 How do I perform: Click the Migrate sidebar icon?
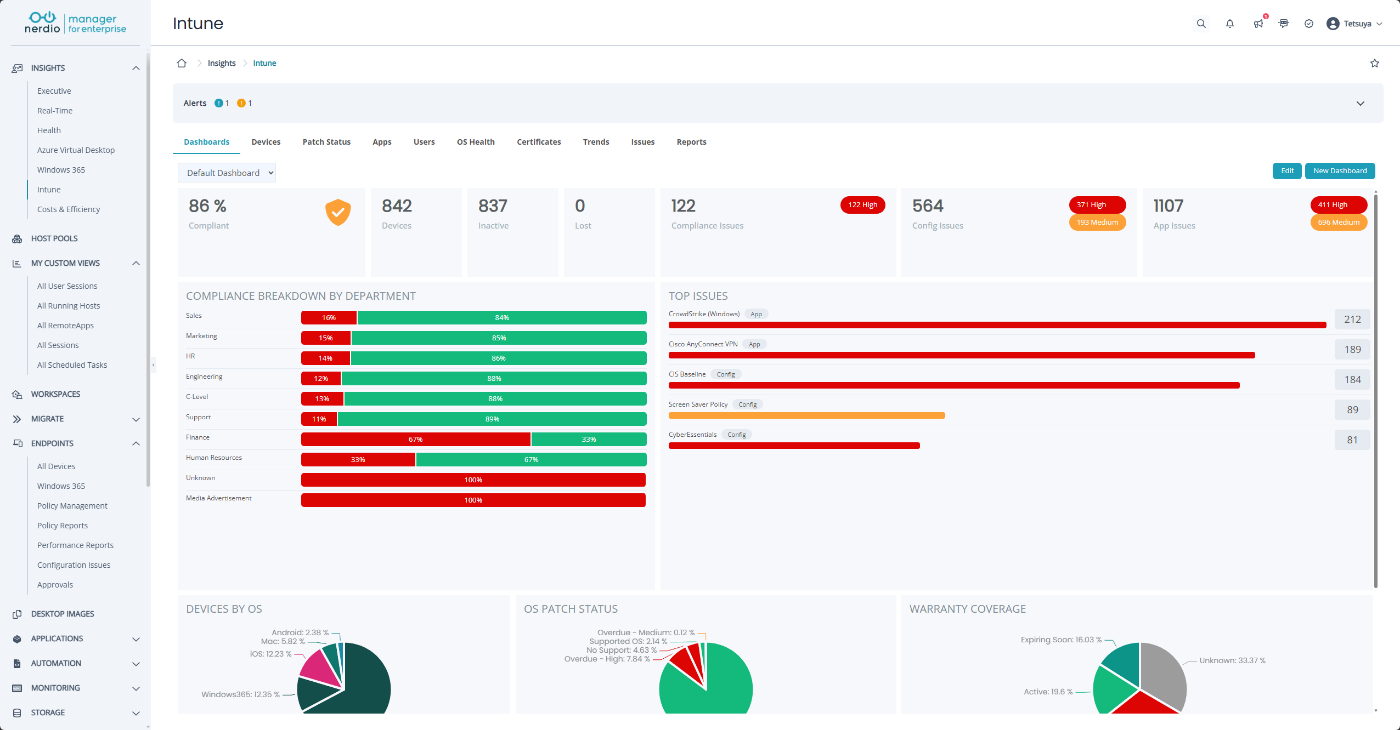click(17, 419)
